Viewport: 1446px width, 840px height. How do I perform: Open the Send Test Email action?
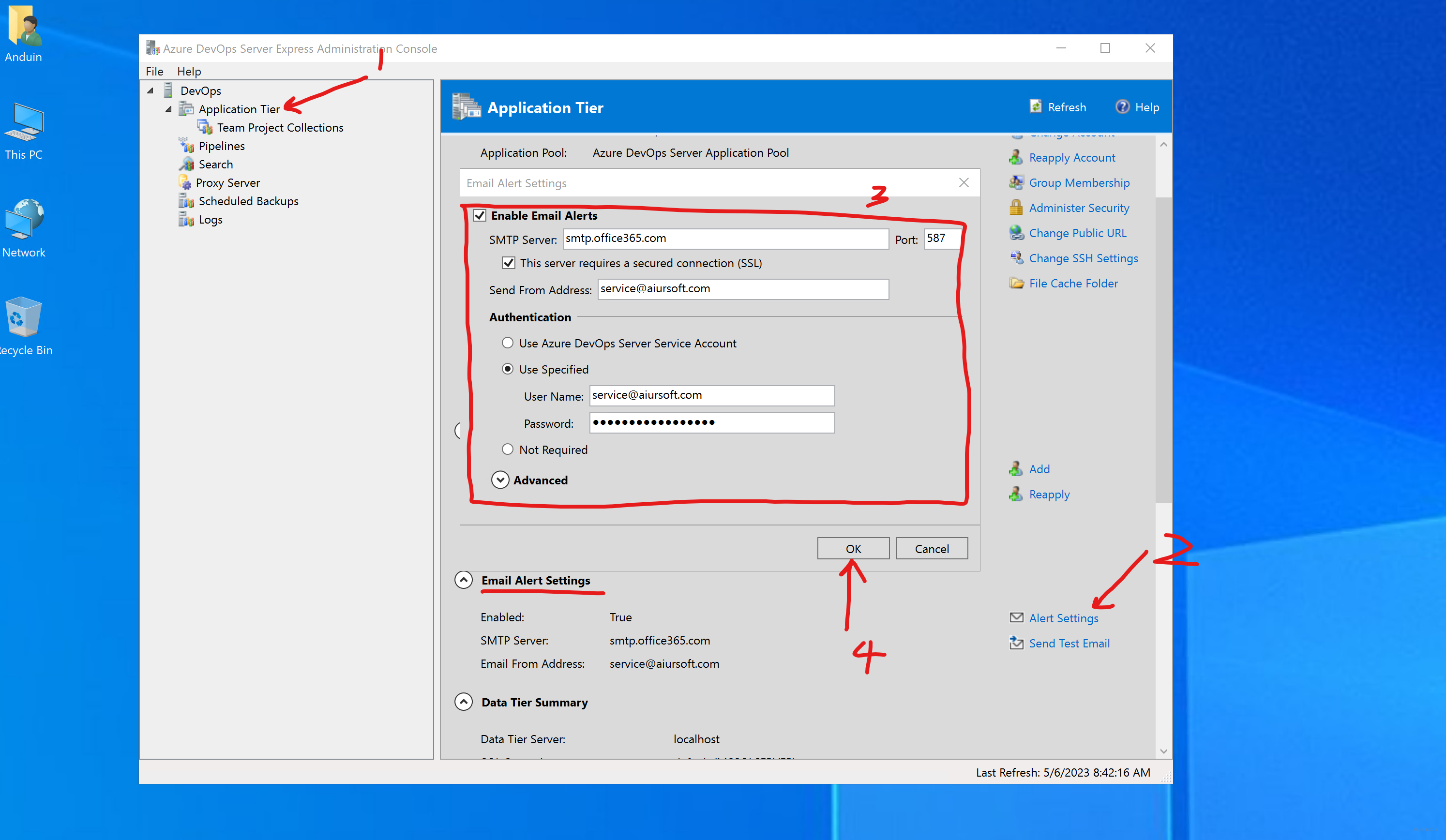coord(1069,643)
